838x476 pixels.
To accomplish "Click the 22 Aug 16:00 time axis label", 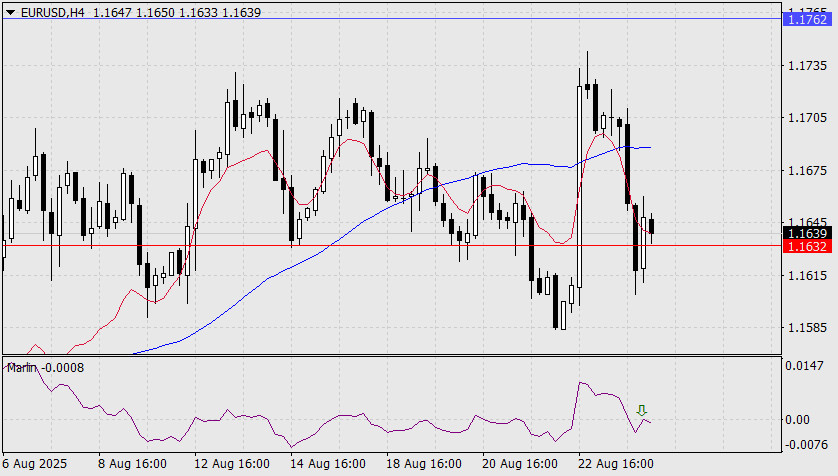I will pyautogui.click(x=616, y=464).
